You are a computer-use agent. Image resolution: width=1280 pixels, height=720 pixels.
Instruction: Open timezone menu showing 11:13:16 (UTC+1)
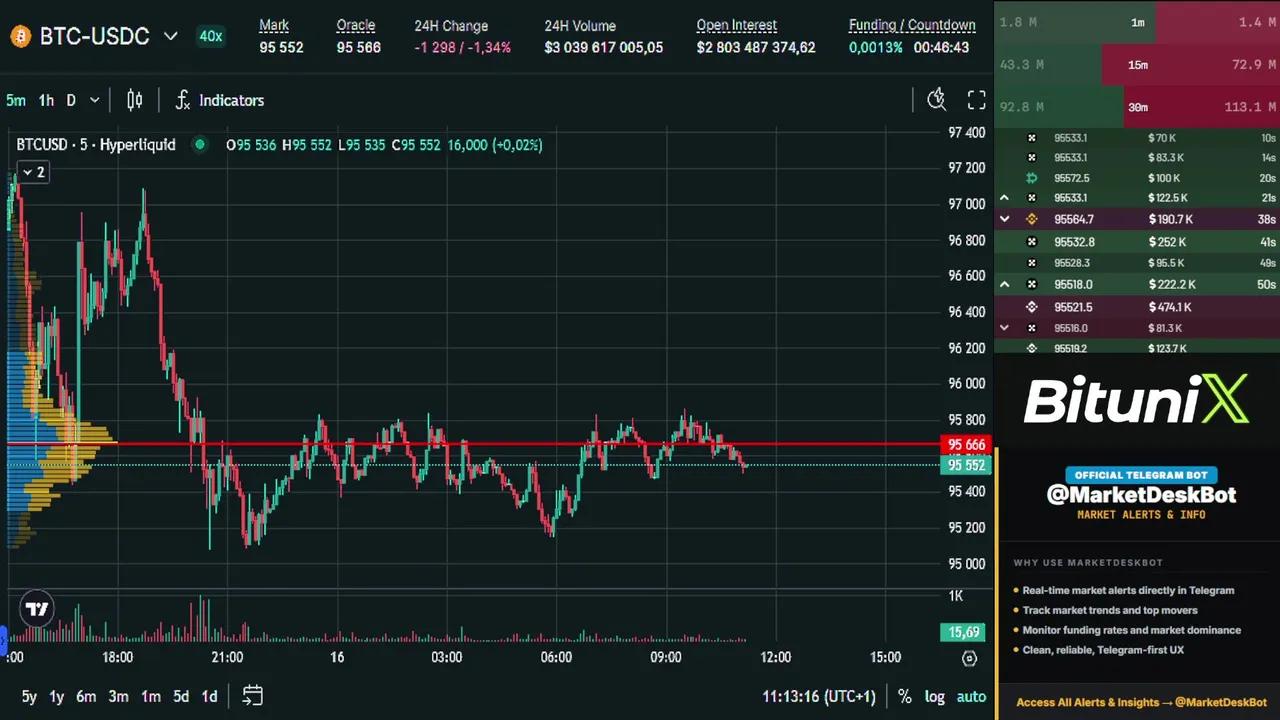click(818, 696)
